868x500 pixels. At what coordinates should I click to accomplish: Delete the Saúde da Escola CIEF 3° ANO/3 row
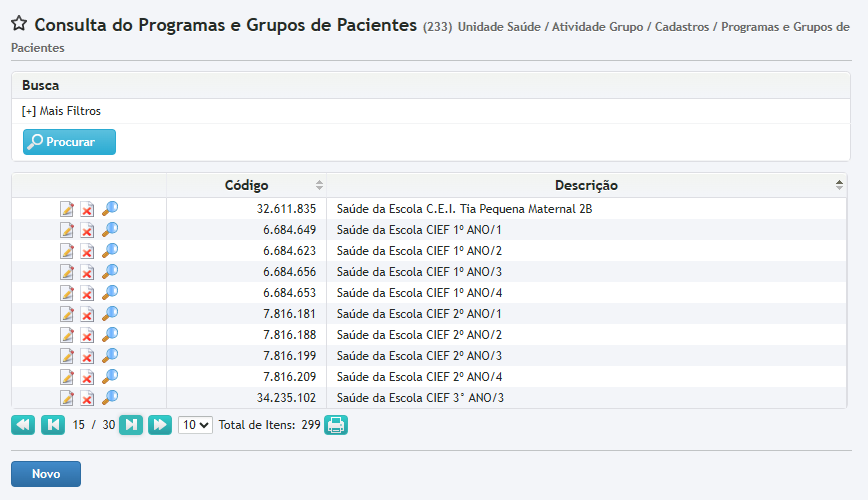(x=88, y=398)
